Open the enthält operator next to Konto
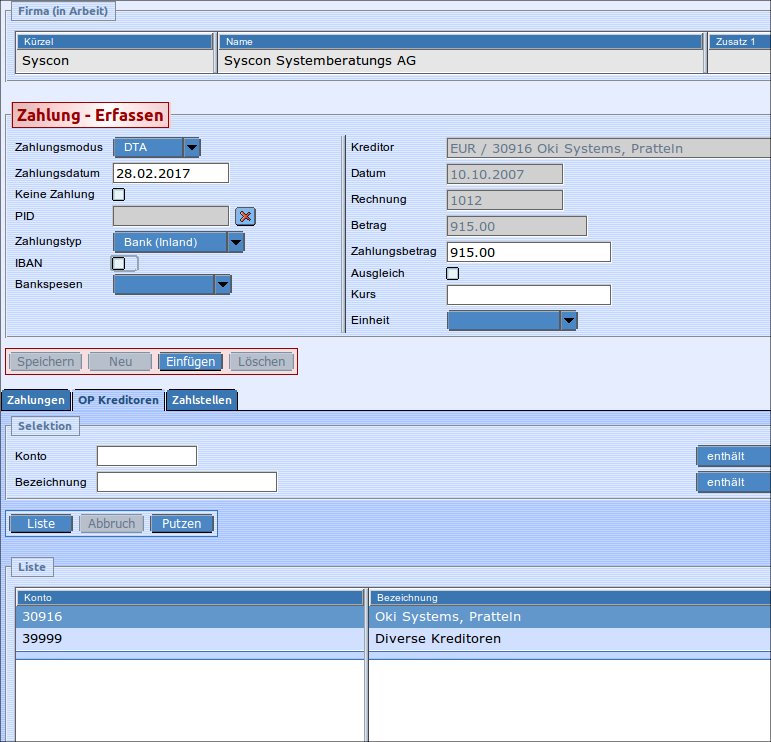The height and width of the screenshot is (742, 771). (733, 456)
